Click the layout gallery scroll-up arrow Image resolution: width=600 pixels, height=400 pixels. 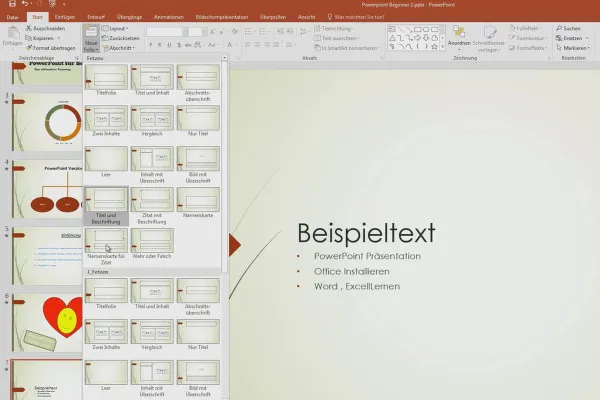(x=225, y=58)
